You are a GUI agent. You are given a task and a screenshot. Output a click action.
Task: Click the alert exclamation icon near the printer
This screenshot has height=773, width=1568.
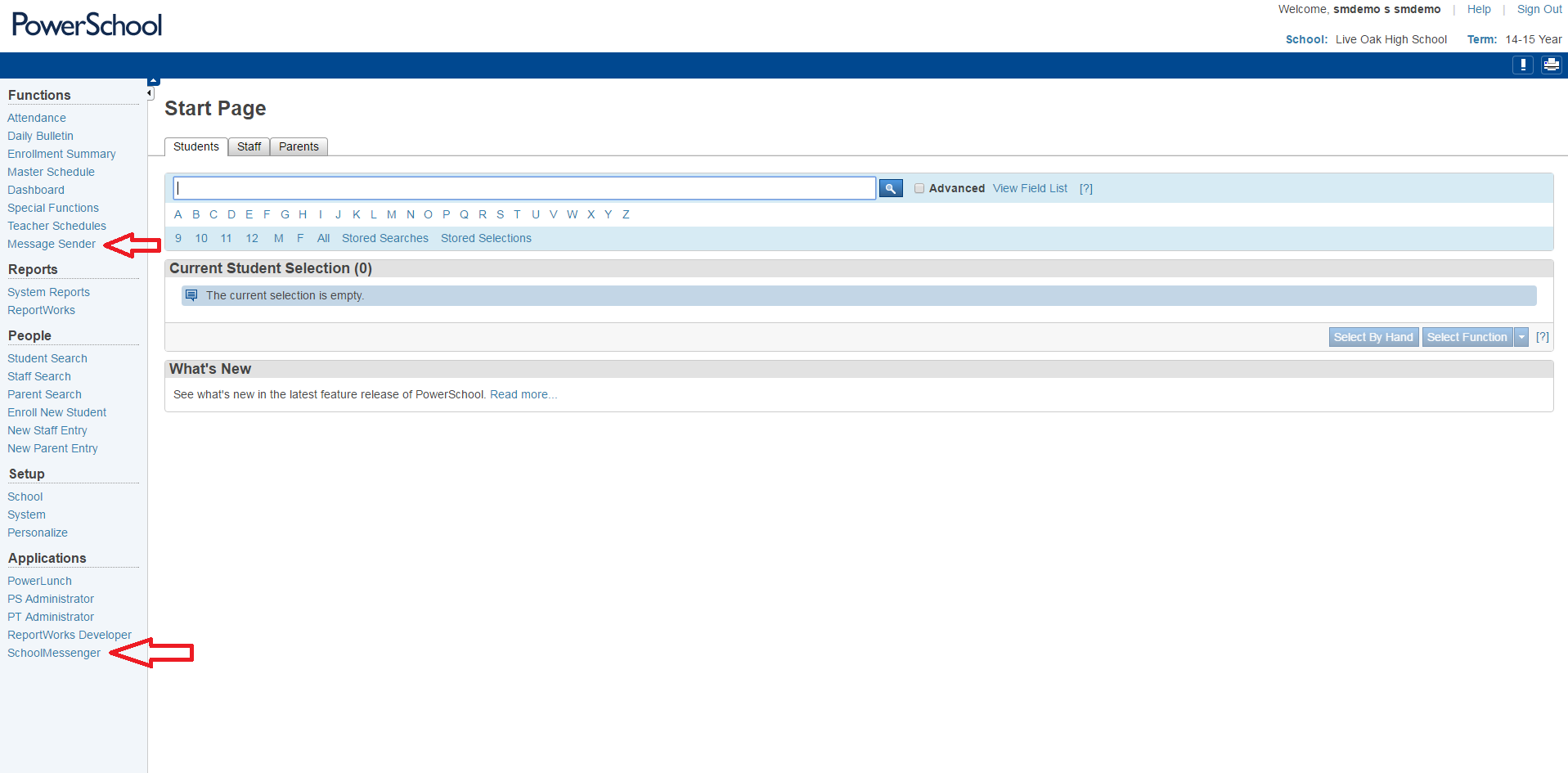coord(1523,65)
